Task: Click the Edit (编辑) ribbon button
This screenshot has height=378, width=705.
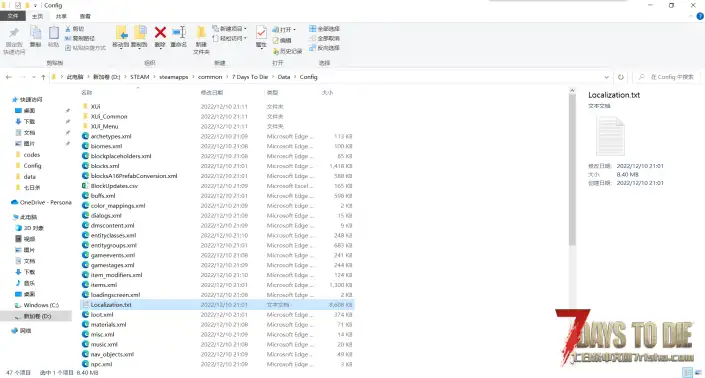Action: tap(282, 40)
